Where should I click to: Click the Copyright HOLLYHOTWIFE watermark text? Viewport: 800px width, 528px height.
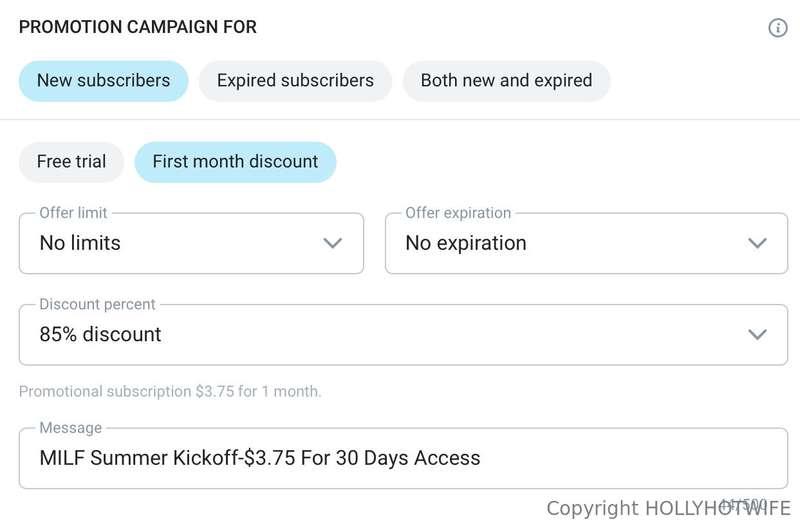tap(668, 509)
